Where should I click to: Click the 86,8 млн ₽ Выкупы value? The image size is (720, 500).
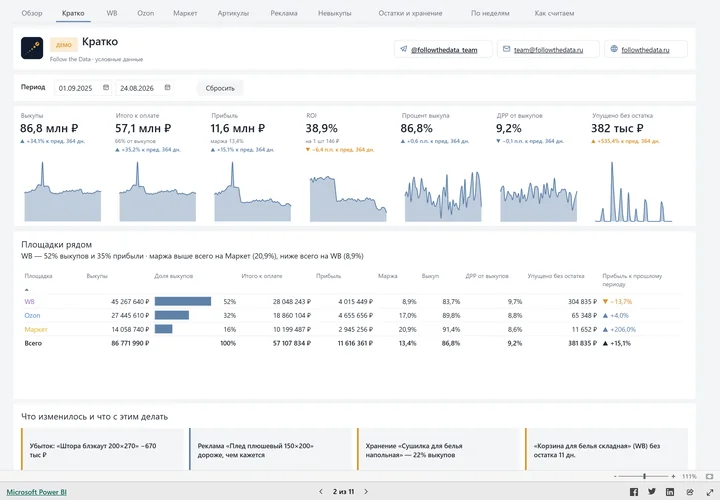click(49, 128)
